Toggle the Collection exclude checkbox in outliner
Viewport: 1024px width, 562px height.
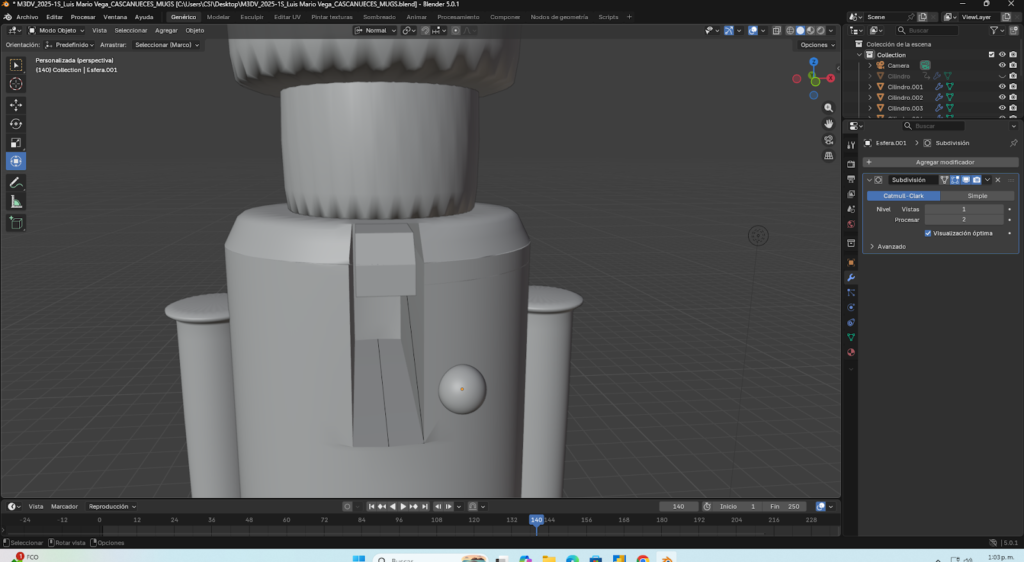(991, 55)
